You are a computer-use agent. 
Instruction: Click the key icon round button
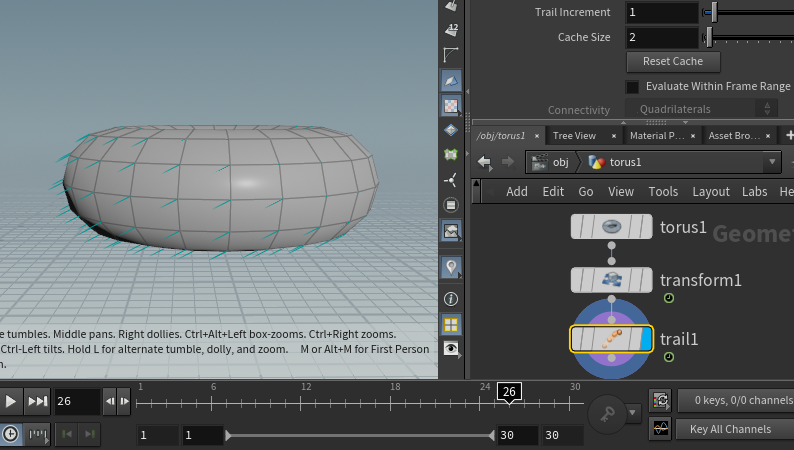(x=607, y=415)
